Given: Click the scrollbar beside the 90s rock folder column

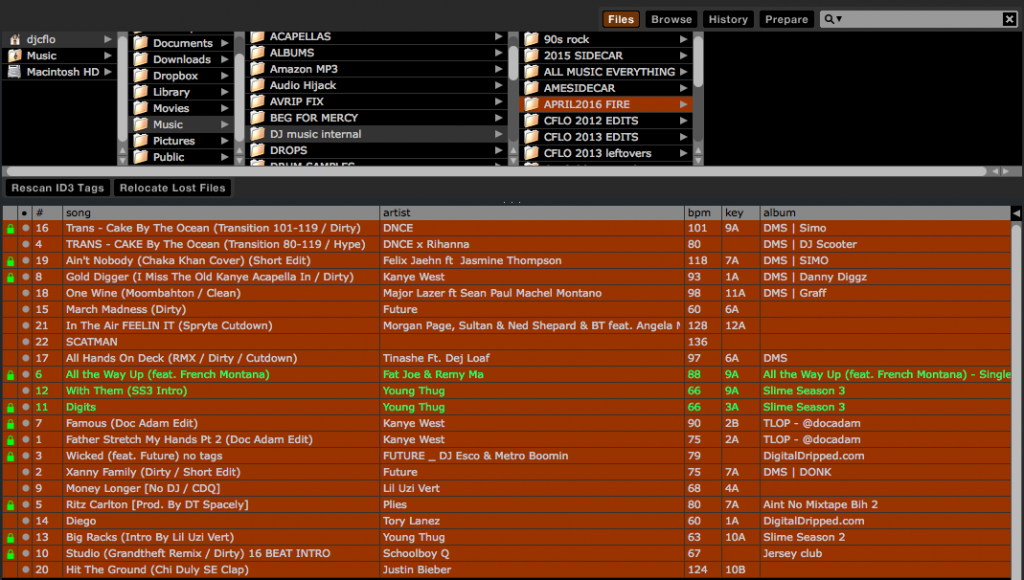Looking at the screenshot, I should click(x=698, y=61).
